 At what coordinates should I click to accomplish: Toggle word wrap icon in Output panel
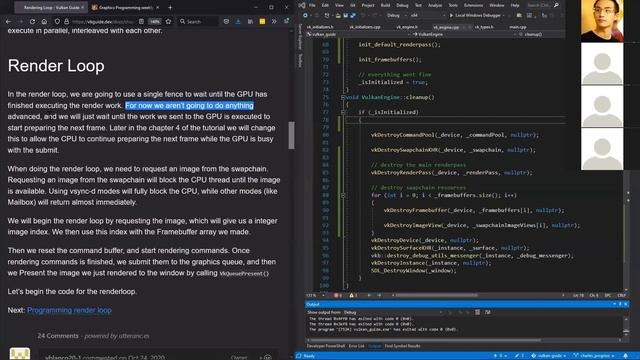pos(487,312)
